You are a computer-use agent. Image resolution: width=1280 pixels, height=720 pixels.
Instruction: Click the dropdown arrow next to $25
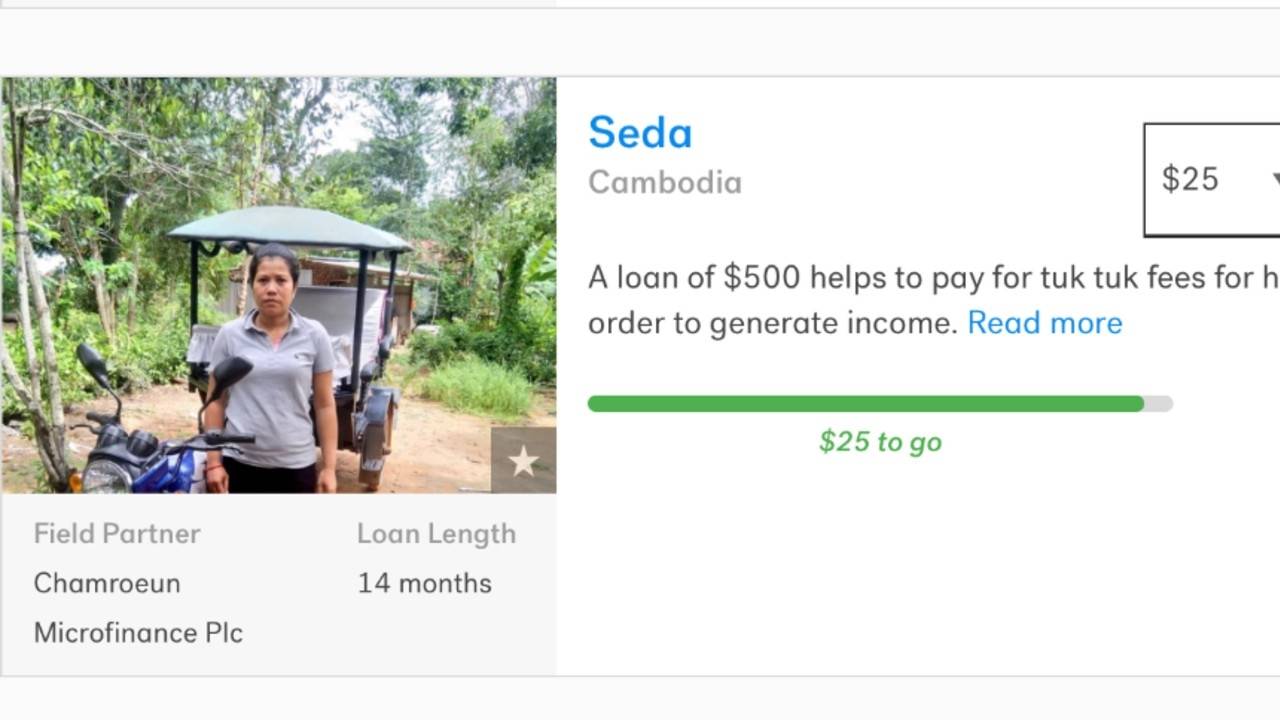[x=1277, y=180]
